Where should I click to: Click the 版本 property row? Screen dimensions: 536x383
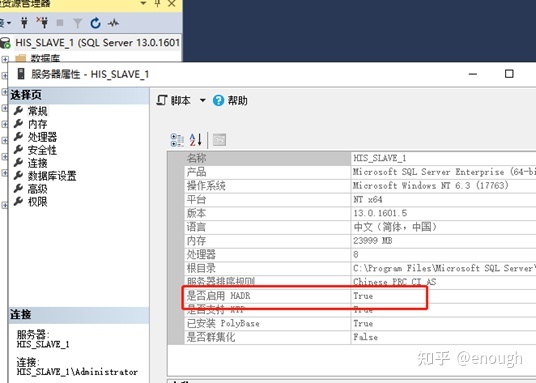tap(360, 213)
